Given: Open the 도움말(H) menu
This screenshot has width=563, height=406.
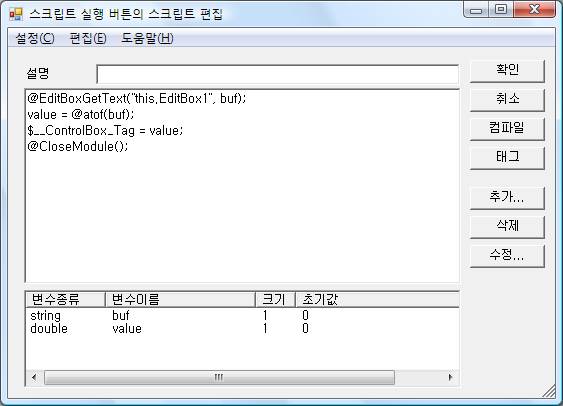Looking at the screenshot, I should click(x=147, y=38).
